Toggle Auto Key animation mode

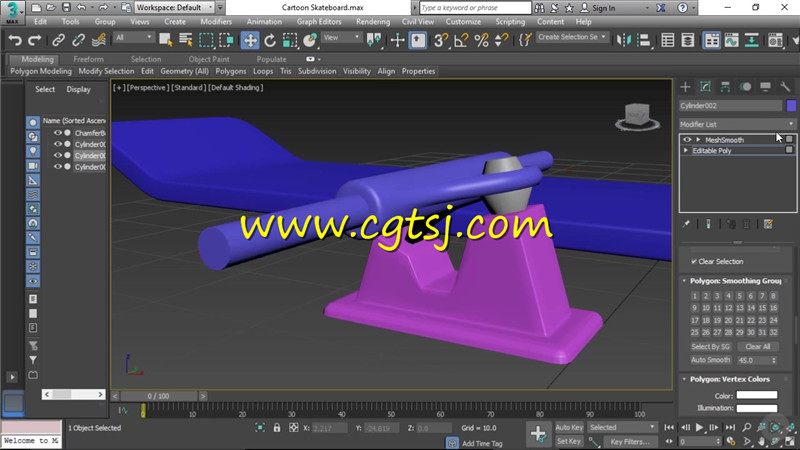pos(569,428)
